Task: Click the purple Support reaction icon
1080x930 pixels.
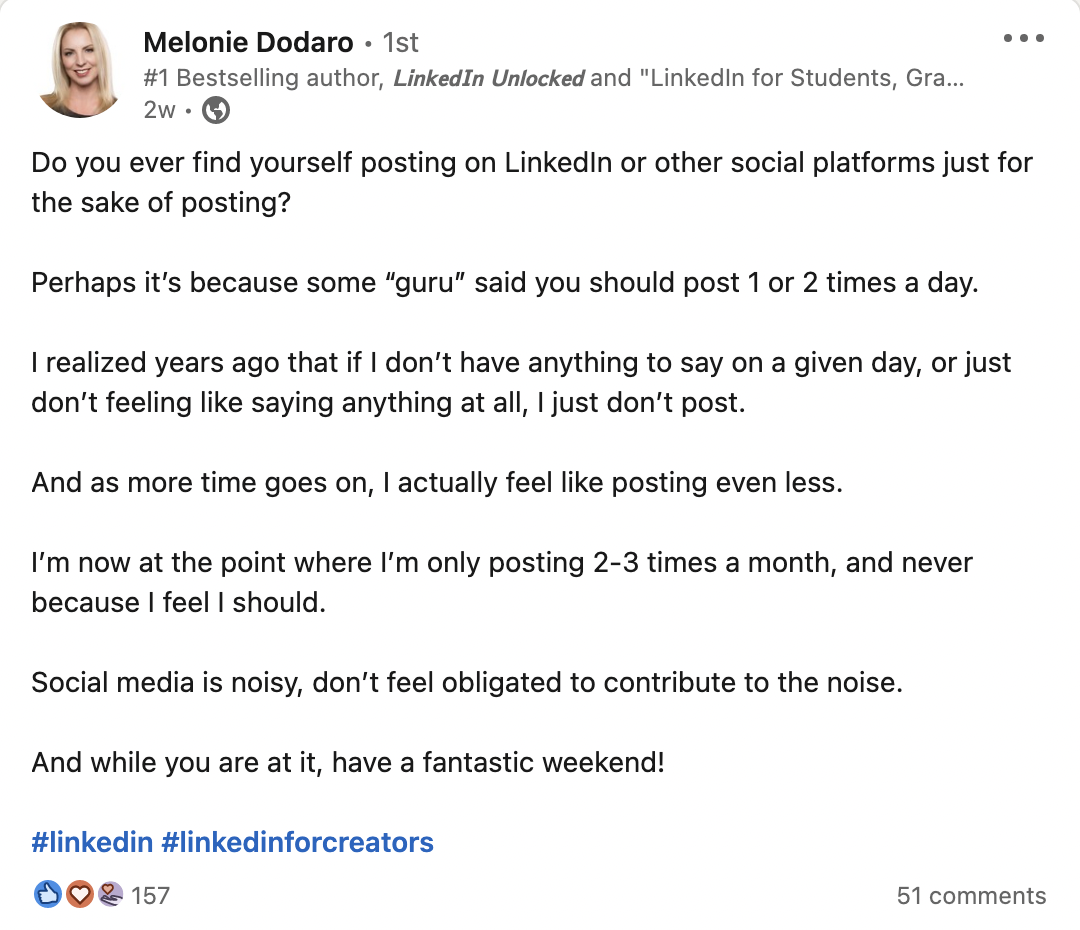Action: point(110,894)
